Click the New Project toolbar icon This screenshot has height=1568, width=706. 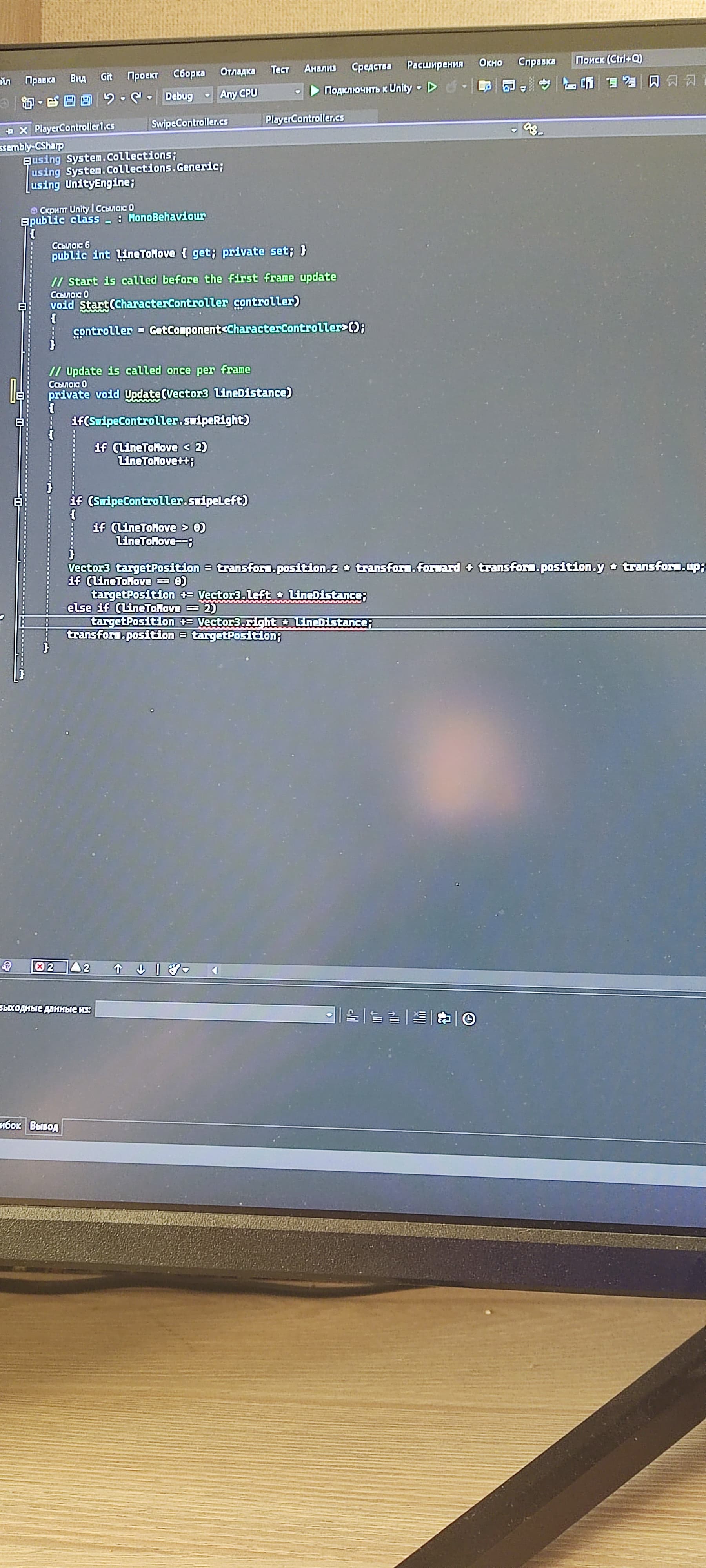click(27, 103)
